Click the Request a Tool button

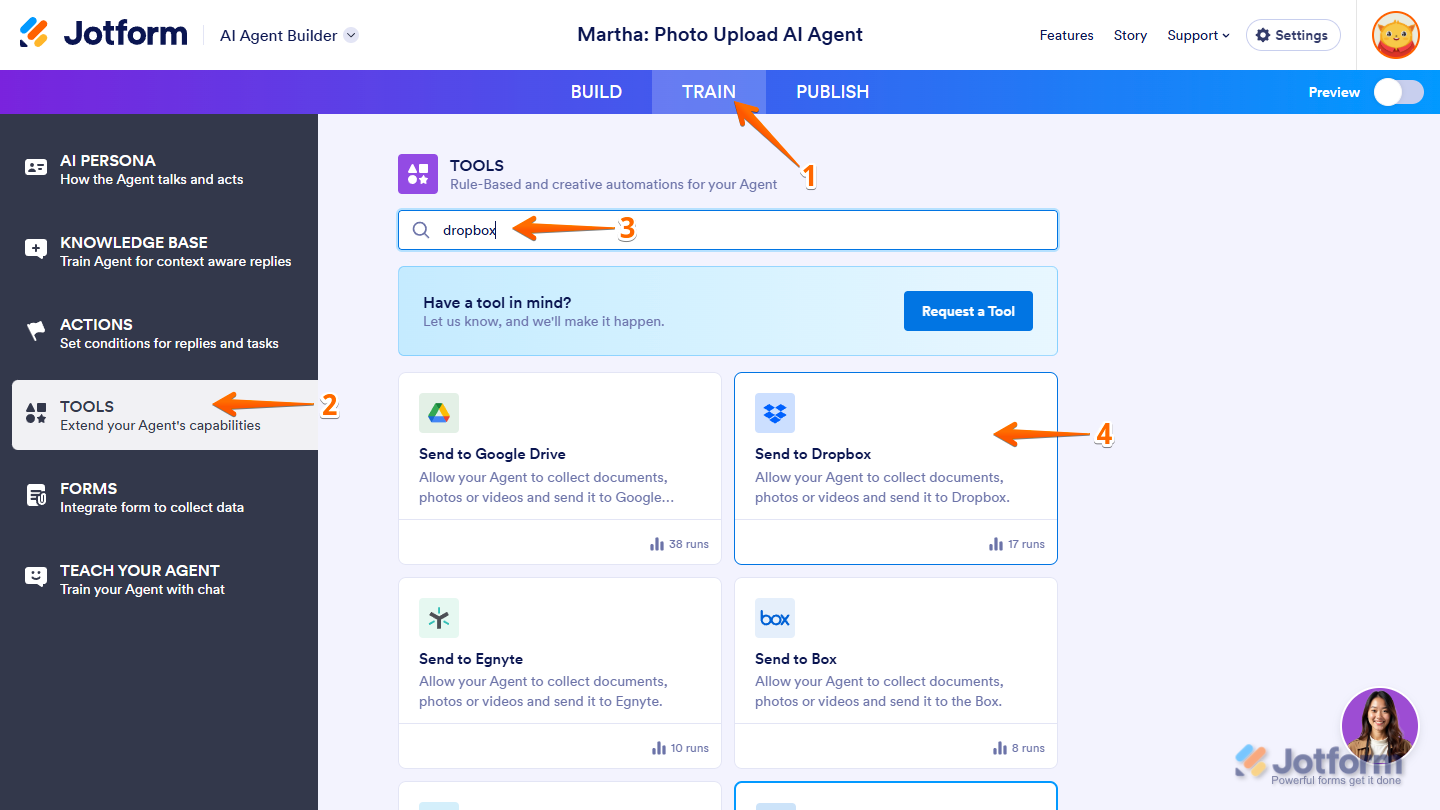click(968, 311)
